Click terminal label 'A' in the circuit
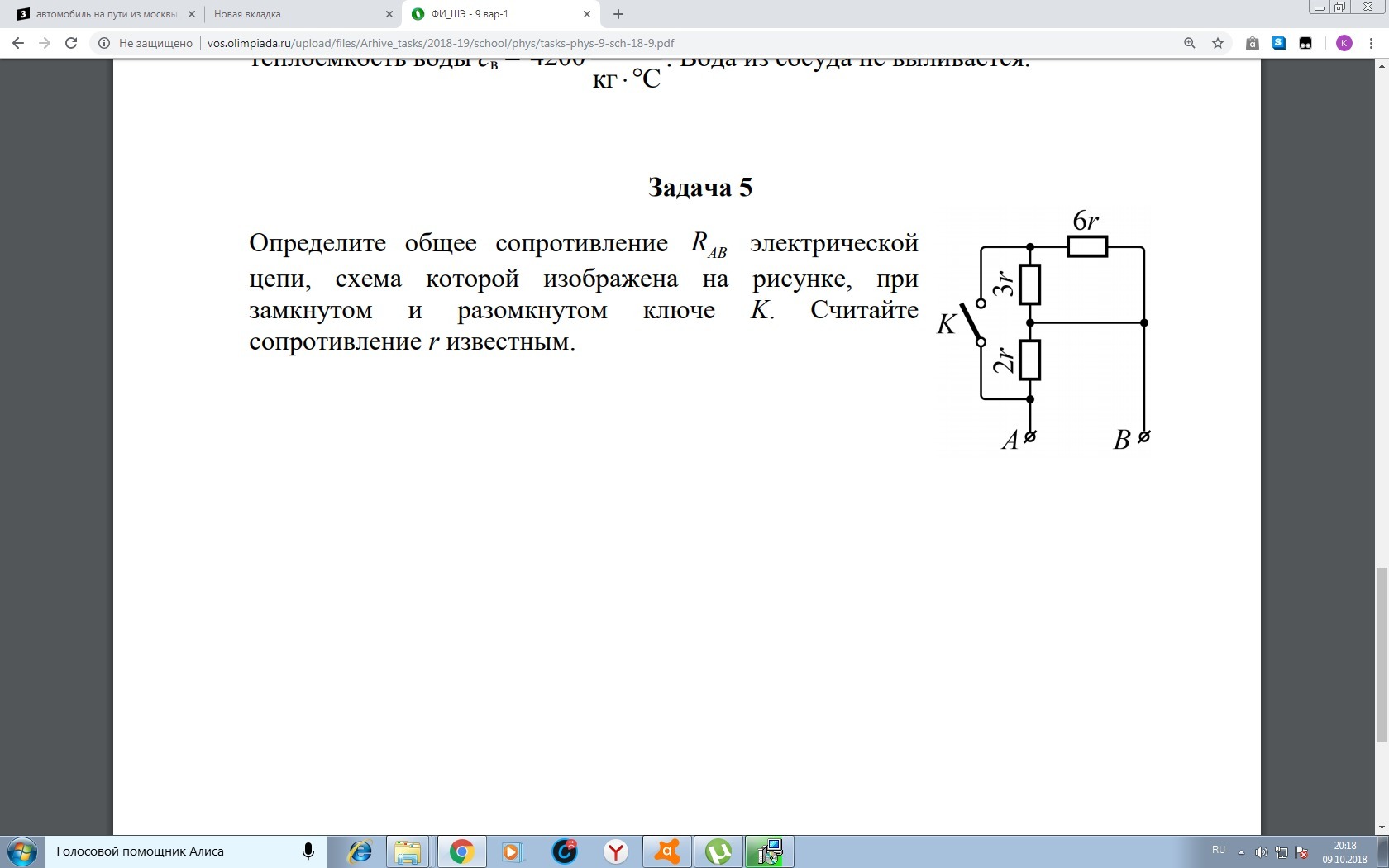This screenshot has height=868, width=1389. [x=1010, y=441]
